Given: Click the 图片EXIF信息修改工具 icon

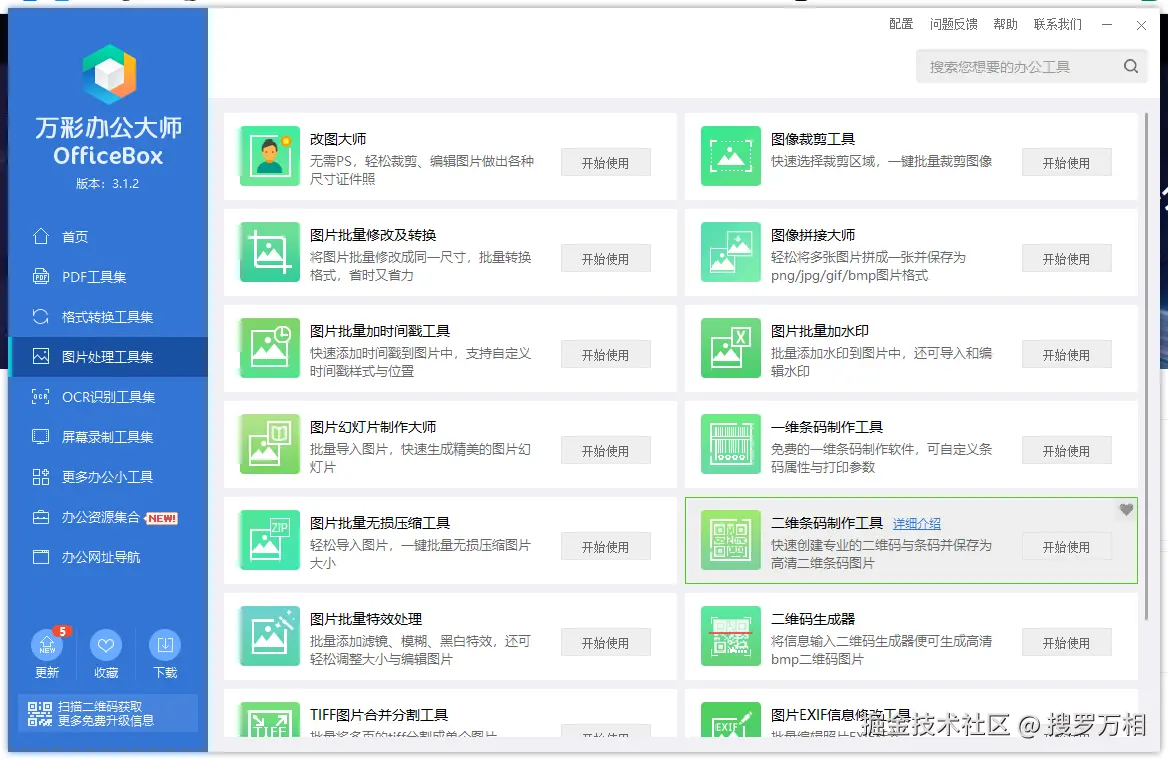Looking at the screenshot, I should click(x=731, y=720).
